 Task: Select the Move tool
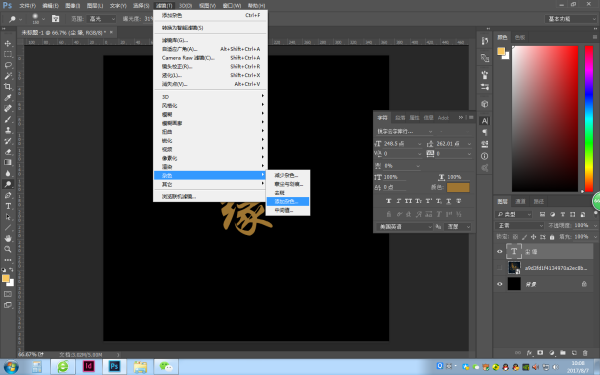coord(8,43)
